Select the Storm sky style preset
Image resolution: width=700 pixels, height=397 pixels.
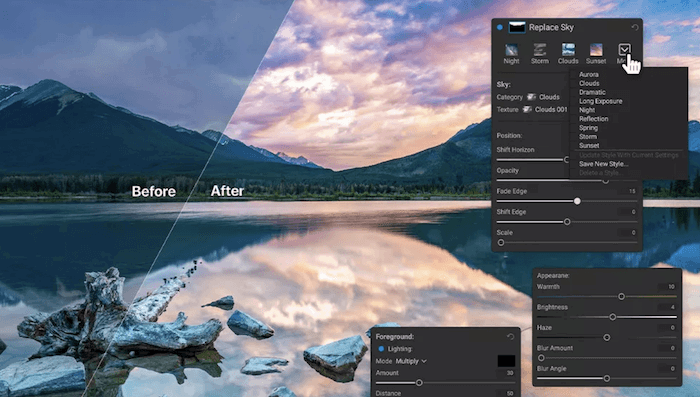[x=539, y=54]
